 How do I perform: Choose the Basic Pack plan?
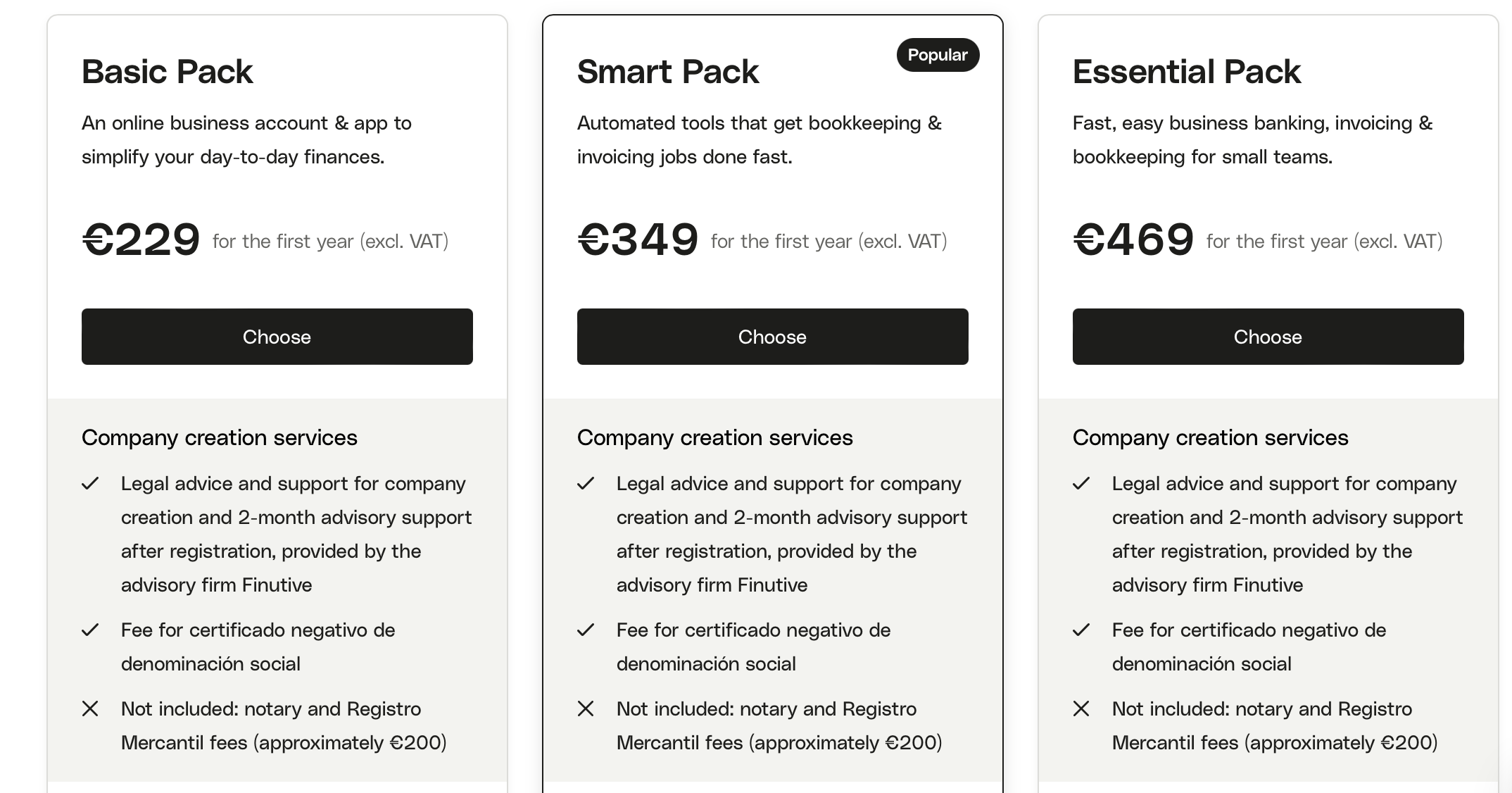pyautogui.click(x=277, y=337)
